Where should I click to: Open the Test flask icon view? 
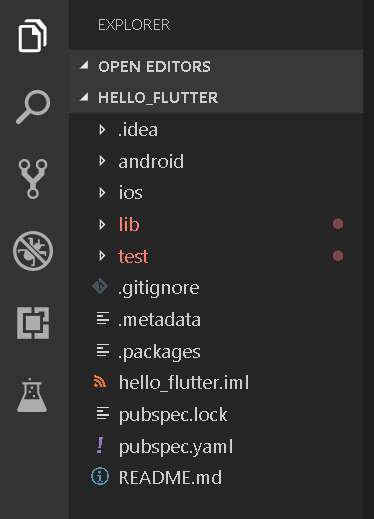(32, 395)
